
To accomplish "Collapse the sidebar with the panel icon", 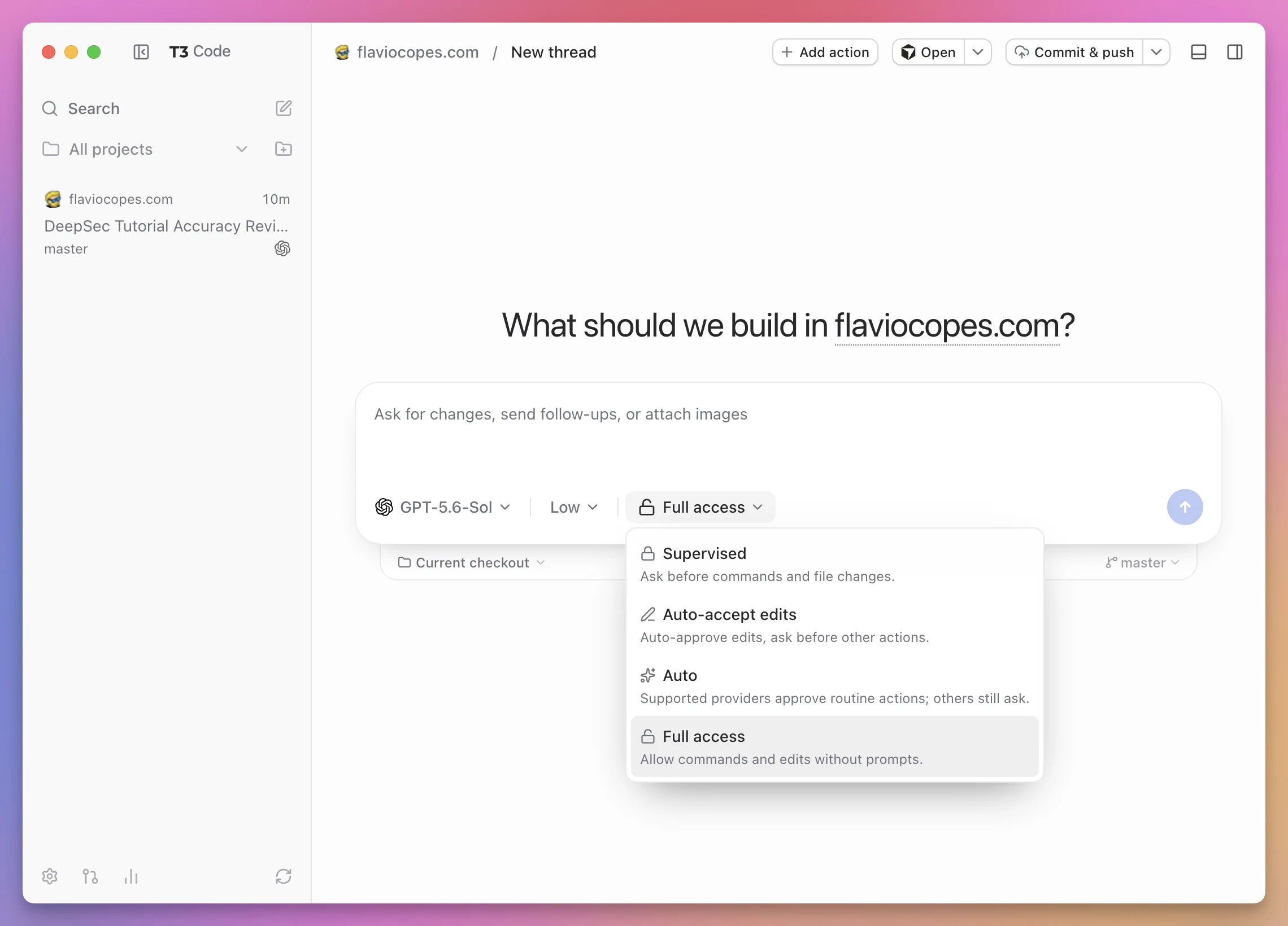I will (141, 53).
